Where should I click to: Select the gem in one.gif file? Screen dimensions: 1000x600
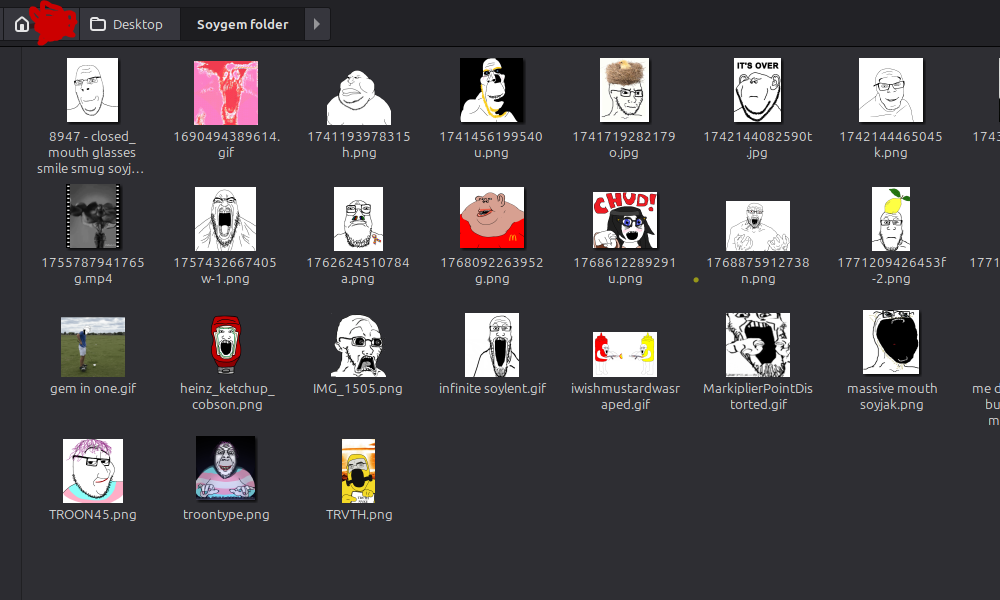pyautogui.click(x=93, y=347)
